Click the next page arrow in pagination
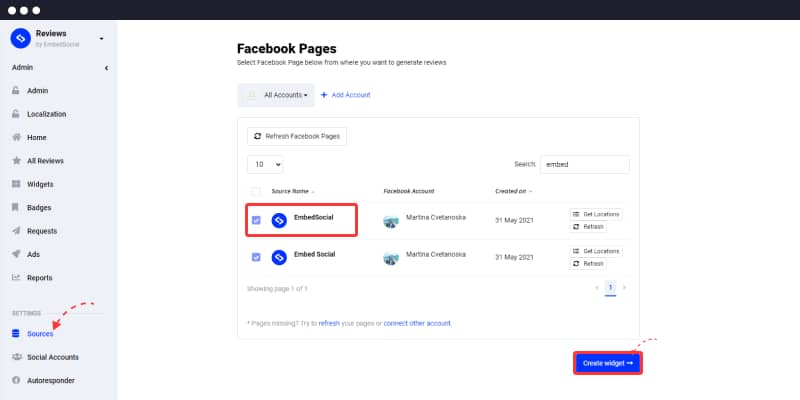 [x=624, y=288]
